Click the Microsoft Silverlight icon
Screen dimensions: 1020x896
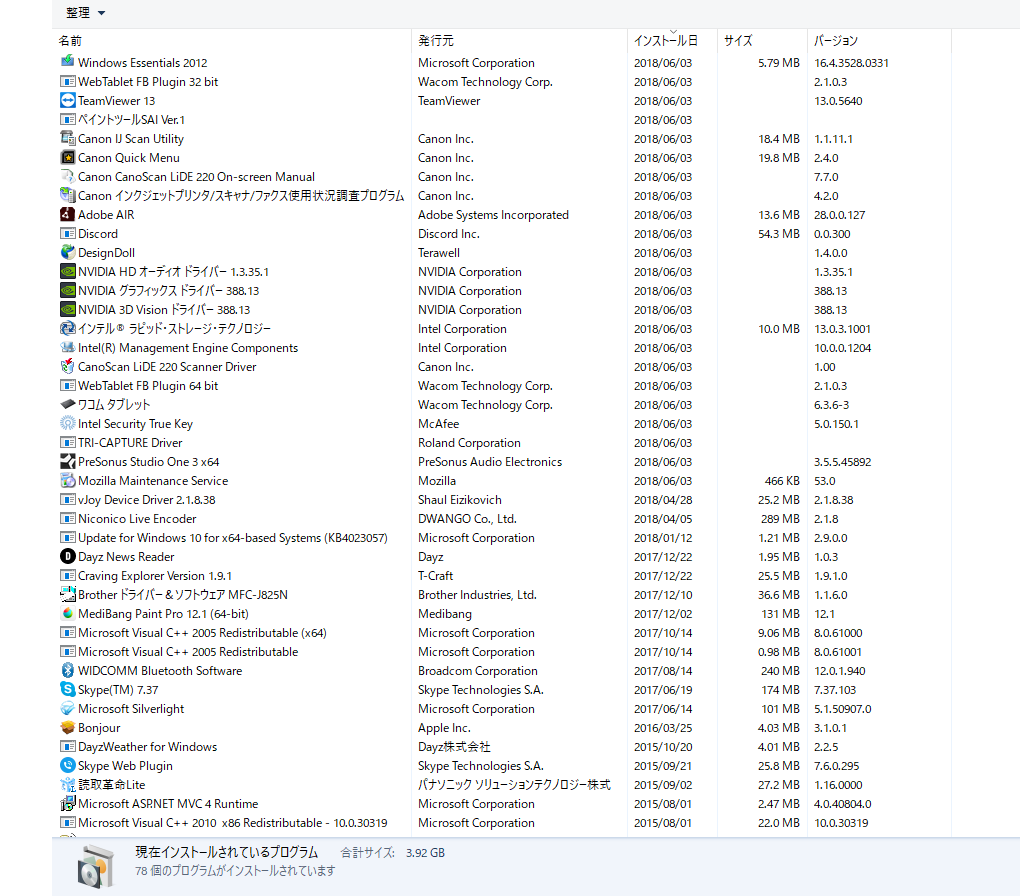pyautogui.click(x=68, y=708)
